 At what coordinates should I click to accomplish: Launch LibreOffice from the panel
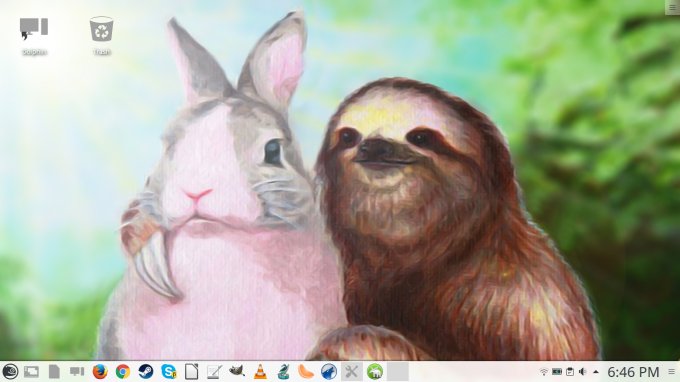pos(192,372)
